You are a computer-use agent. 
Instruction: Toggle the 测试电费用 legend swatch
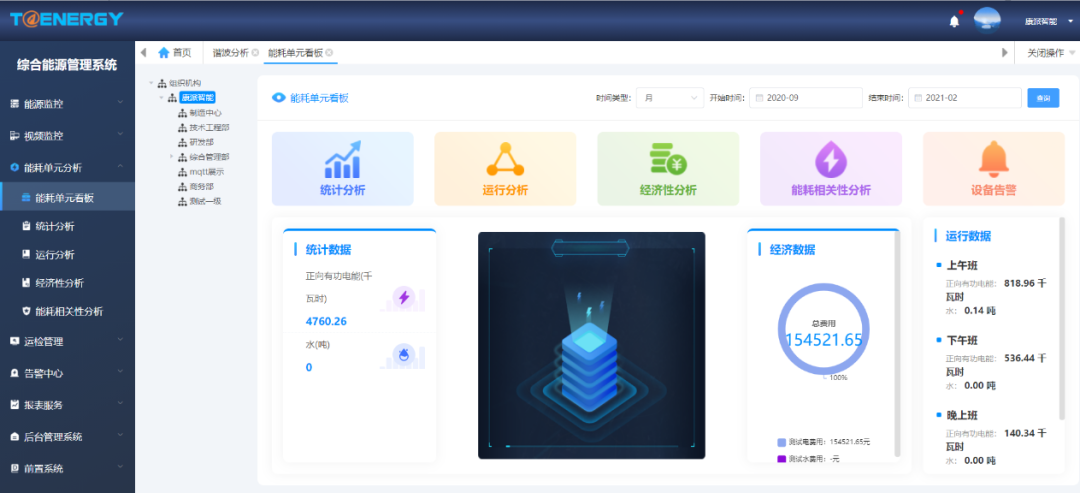tap(781, 442)
